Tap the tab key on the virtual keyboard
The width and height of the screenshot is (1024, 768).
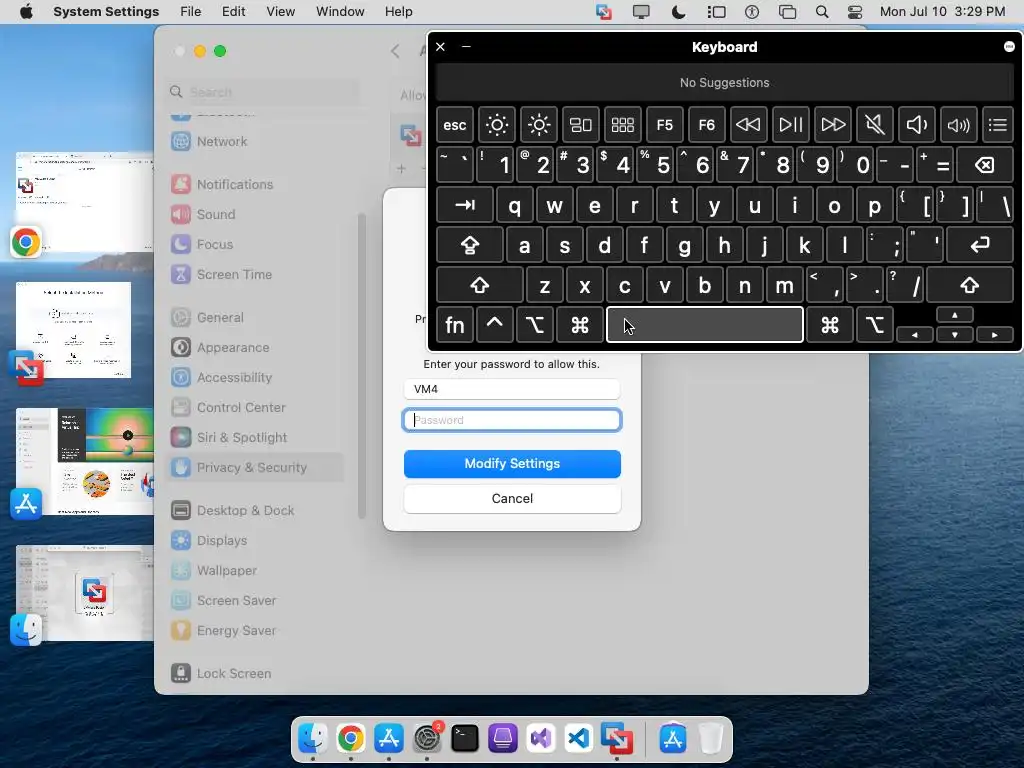coord(464,205)
